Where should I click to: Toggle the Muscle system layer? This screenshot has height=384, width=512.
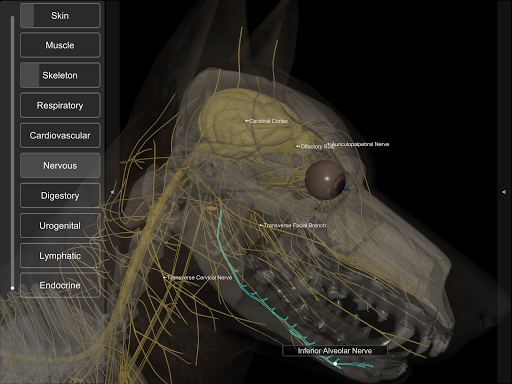[60, 45]
